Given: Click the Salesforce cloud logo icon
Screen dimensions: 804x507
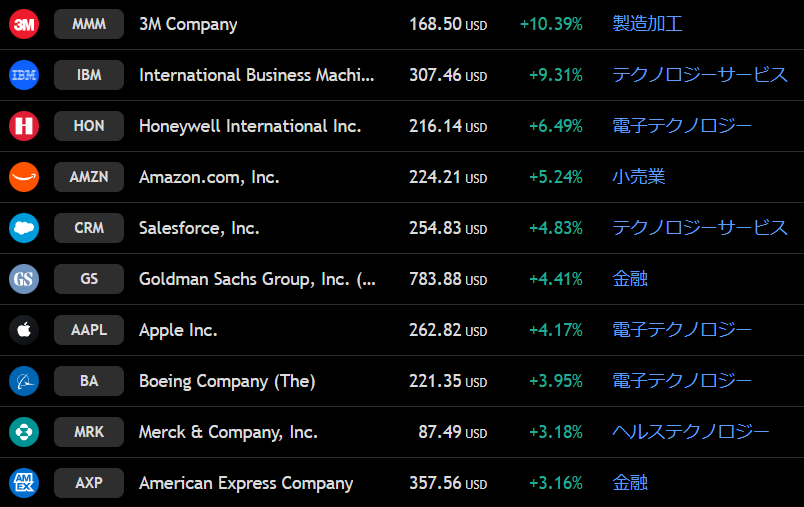Looking at the screenshot, I should [24, 228].
